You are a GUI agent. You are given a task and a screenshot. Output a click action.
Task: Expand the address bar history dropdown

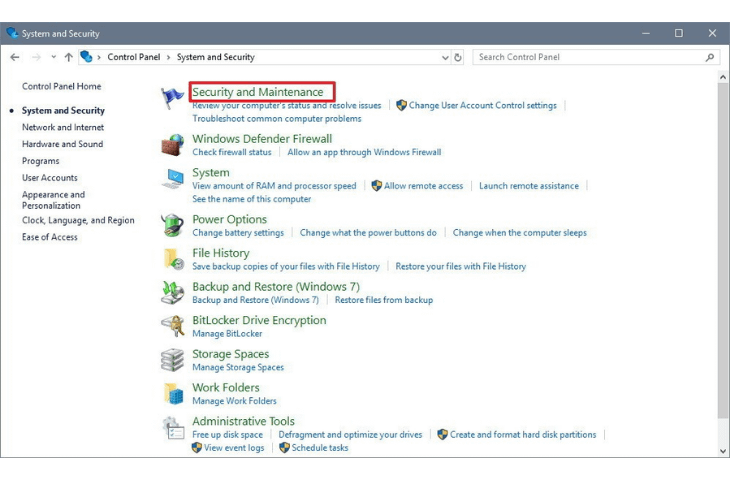point(445,58)
